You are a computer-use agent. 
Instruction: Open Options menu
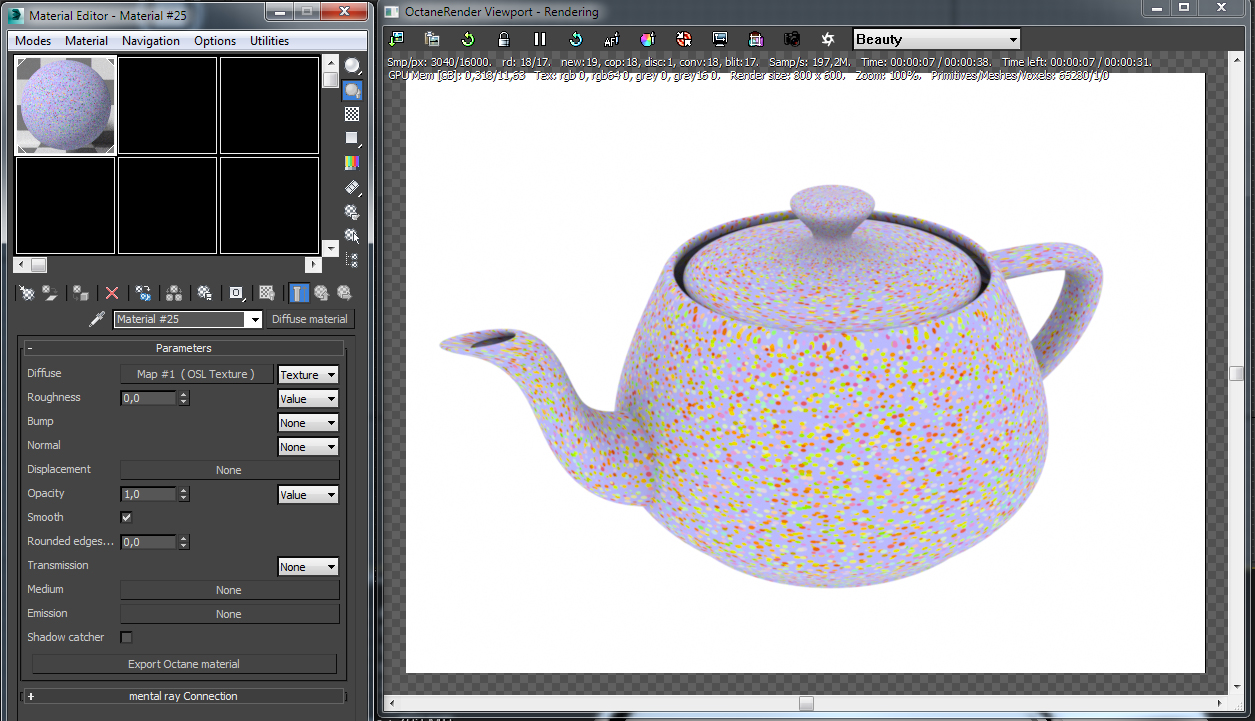[215, 41]
